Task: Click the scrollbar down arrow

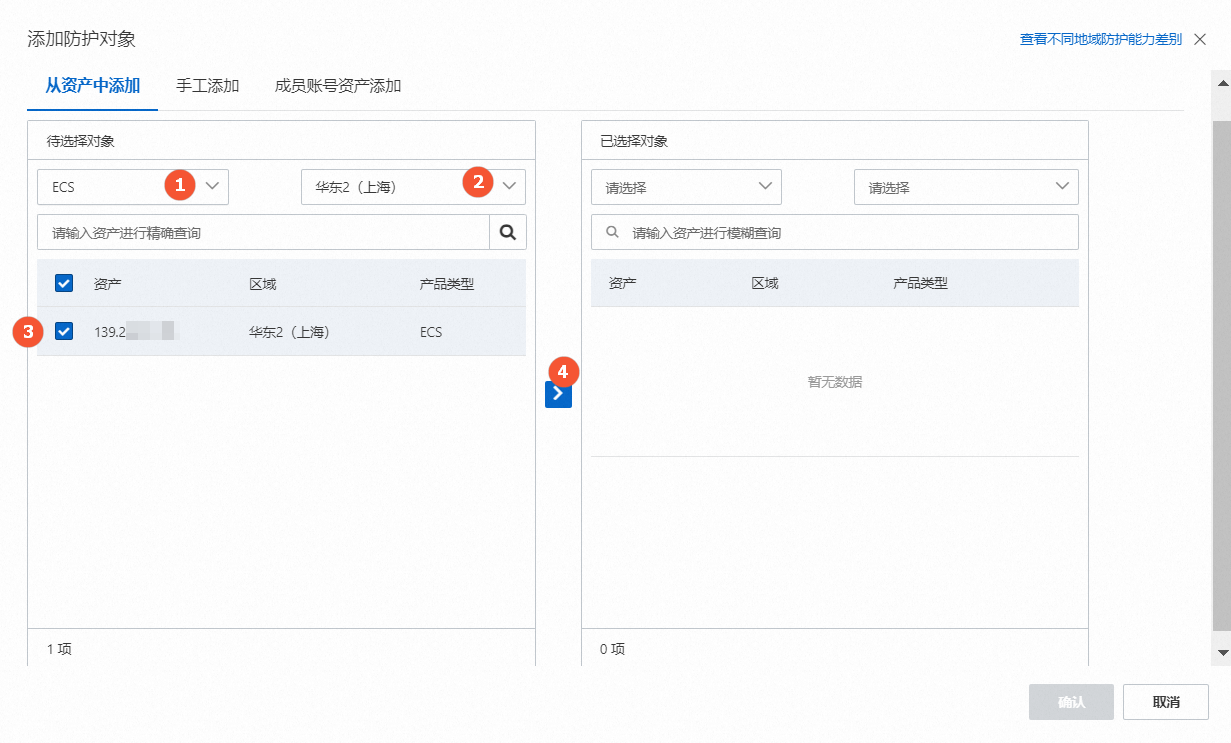Action: coord(1221,651)
